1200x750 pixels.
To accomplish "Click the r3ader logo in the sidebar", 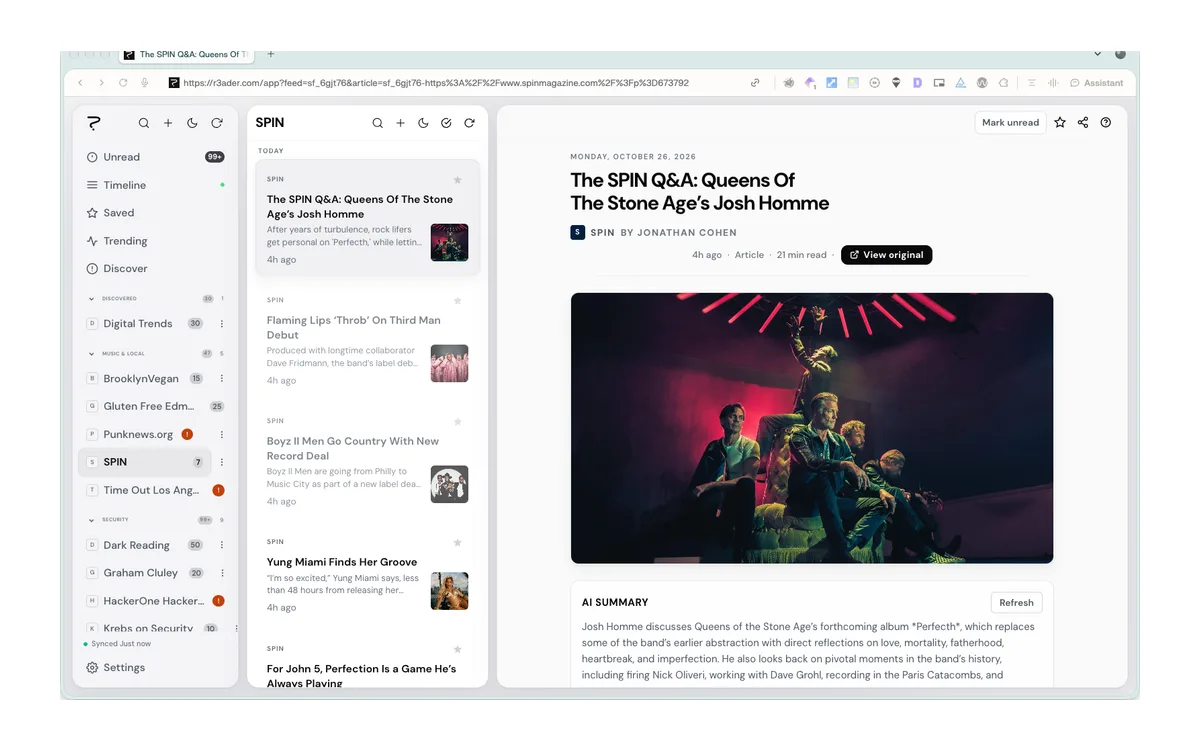I will tap(94, 123).
